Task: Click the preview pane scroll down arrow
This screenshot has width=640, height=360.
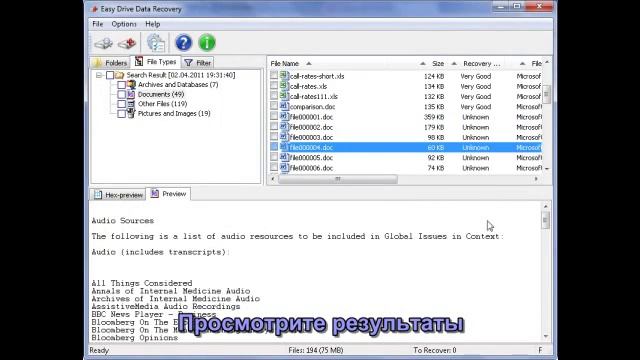Action: [546, 337]
